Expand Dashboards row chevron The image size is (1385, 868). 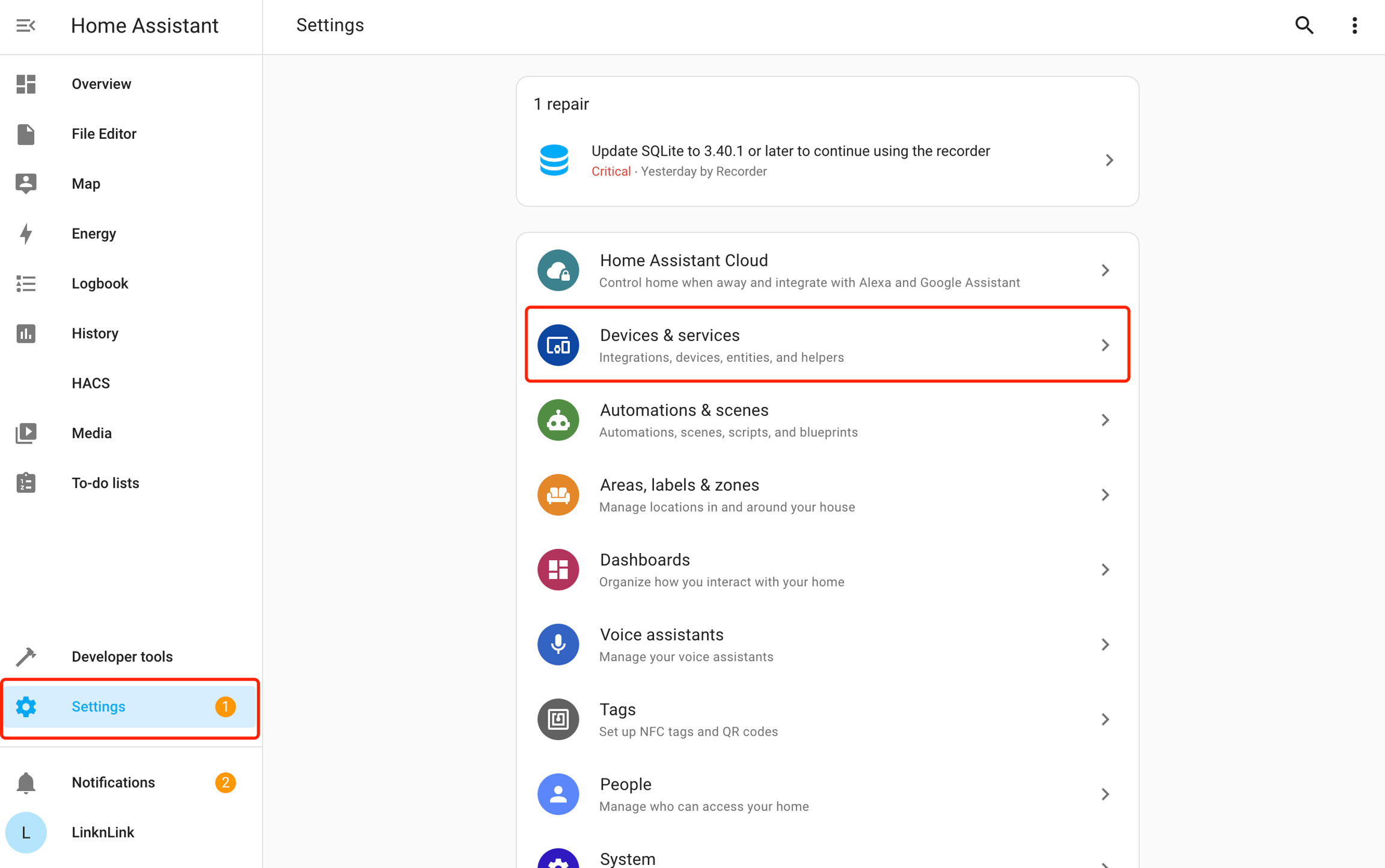(x=1105, y=570)
